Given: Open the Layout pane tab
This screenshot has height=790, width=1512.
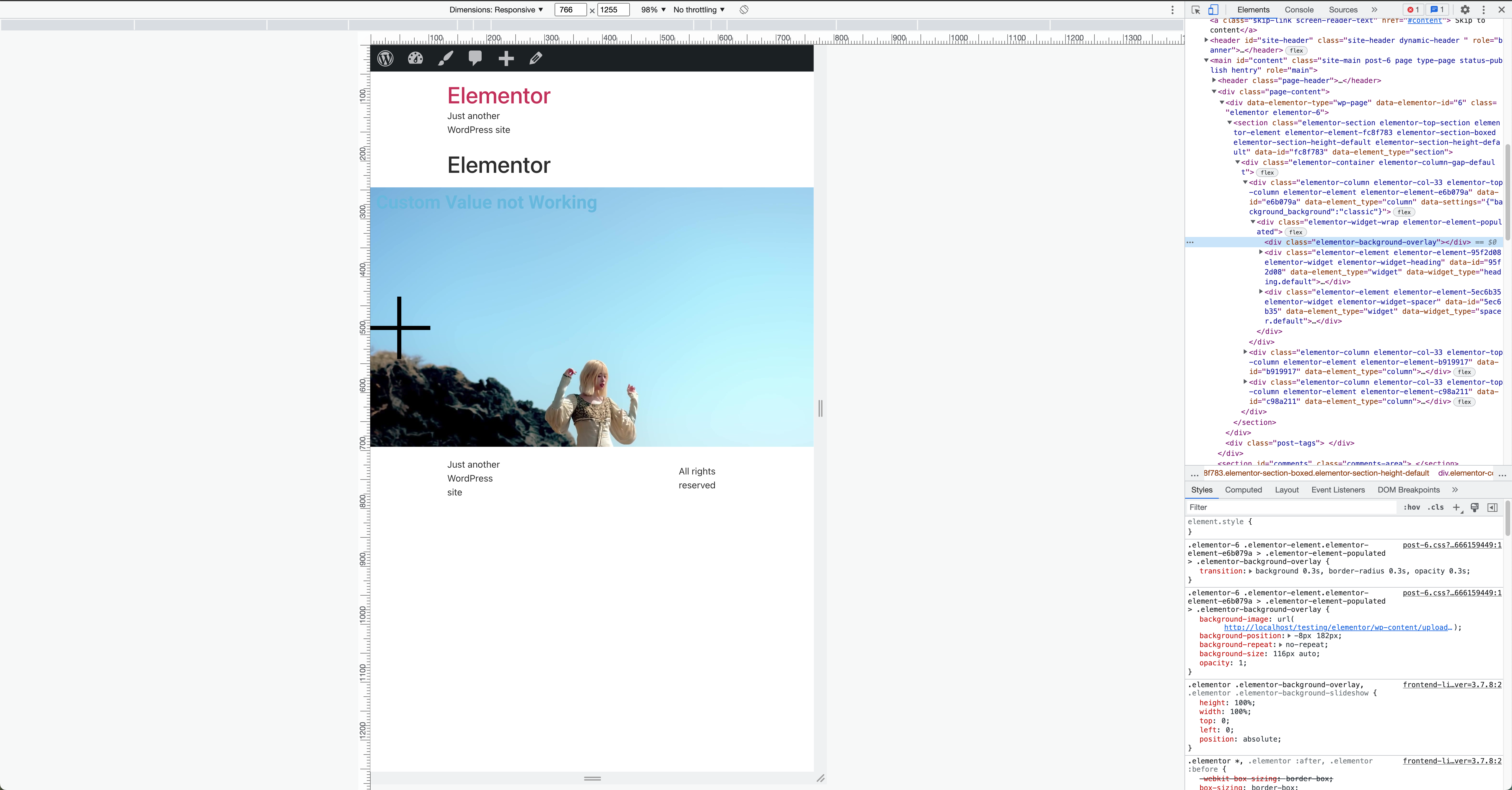Looking at the screenshot, I should (1287, 490).
